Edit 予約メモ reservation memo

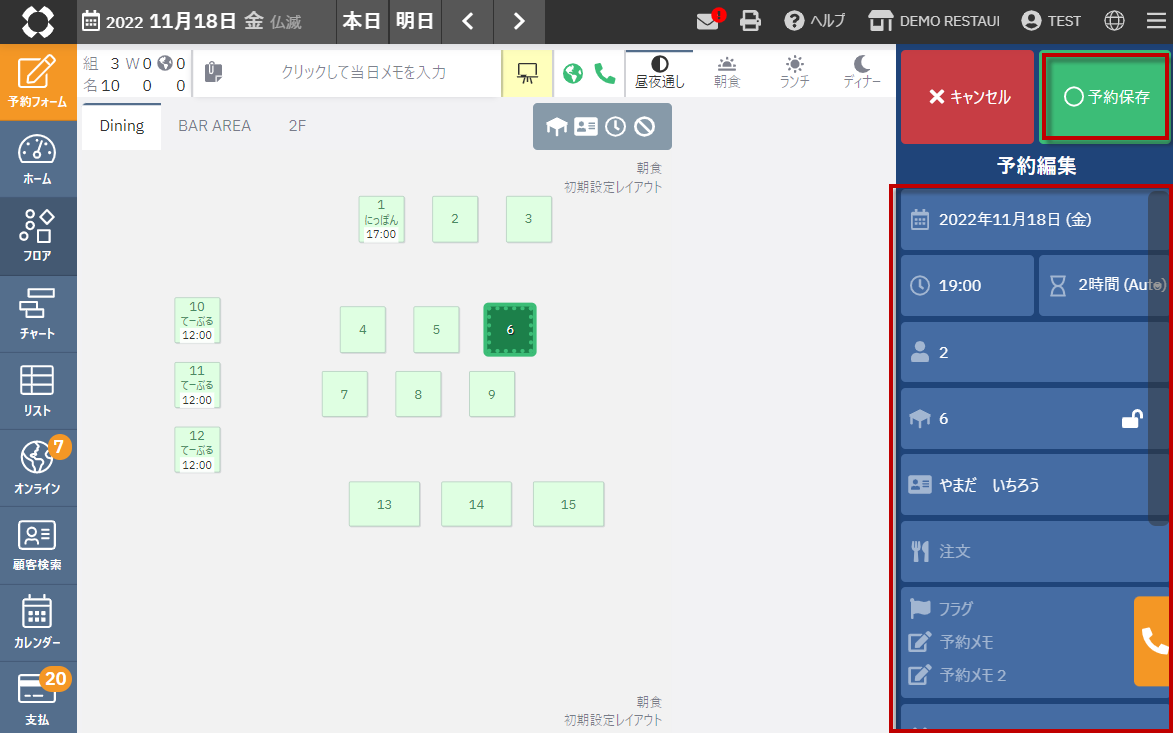pyautogui.click(x=951, y=642)
